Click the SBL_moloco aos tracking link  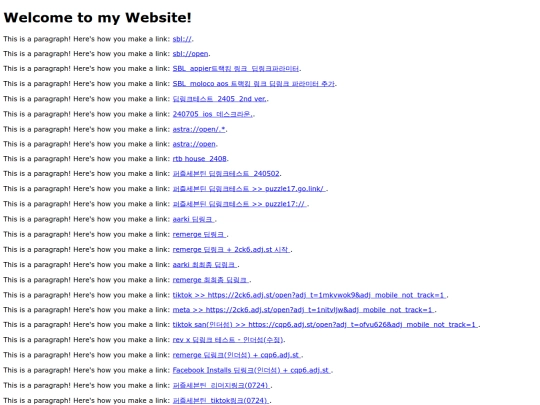pyautogui.click(x=254, y=84)
